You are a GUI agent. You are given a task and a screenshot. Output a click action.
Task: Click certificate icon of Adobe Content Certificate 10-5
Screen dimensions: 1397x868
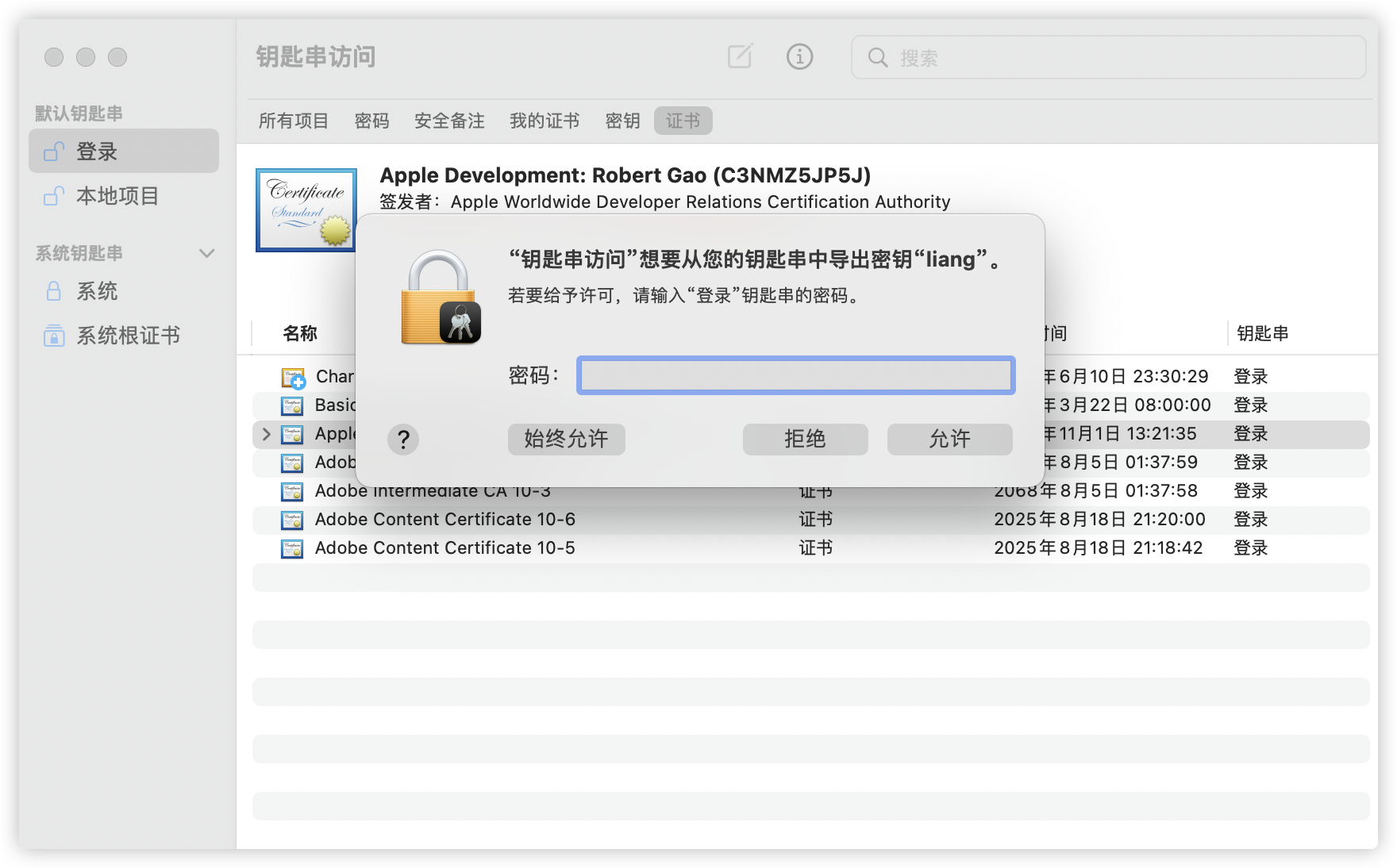pyautogui.click(x=292, y=549)
